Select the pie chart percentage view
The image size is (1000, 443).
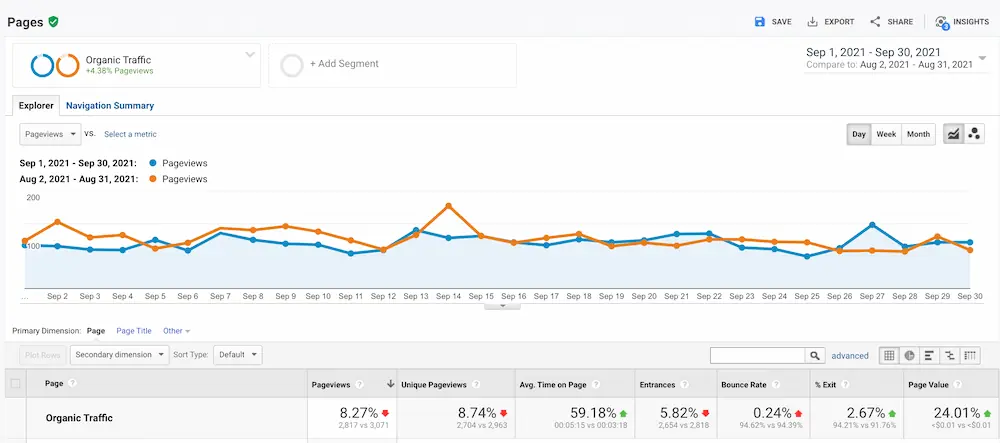[910, 355]
